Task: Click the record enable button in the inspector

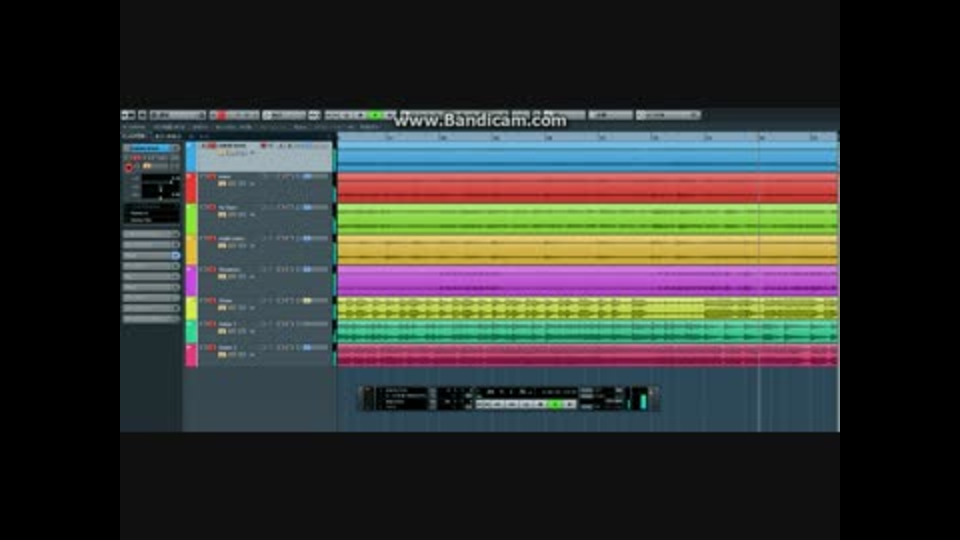Action: pos(129,167)
